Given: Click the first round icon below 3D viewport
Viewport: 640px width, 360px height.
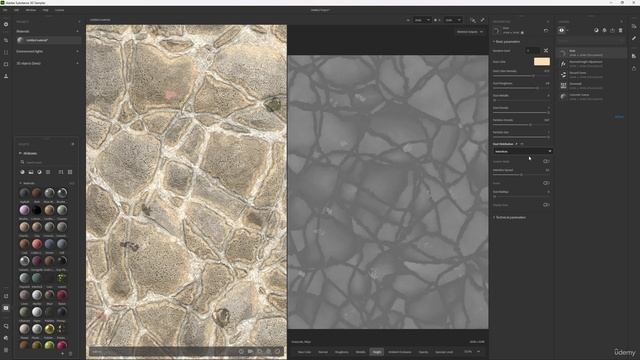Looking at the screenshot, I should (x=241, y=351).
